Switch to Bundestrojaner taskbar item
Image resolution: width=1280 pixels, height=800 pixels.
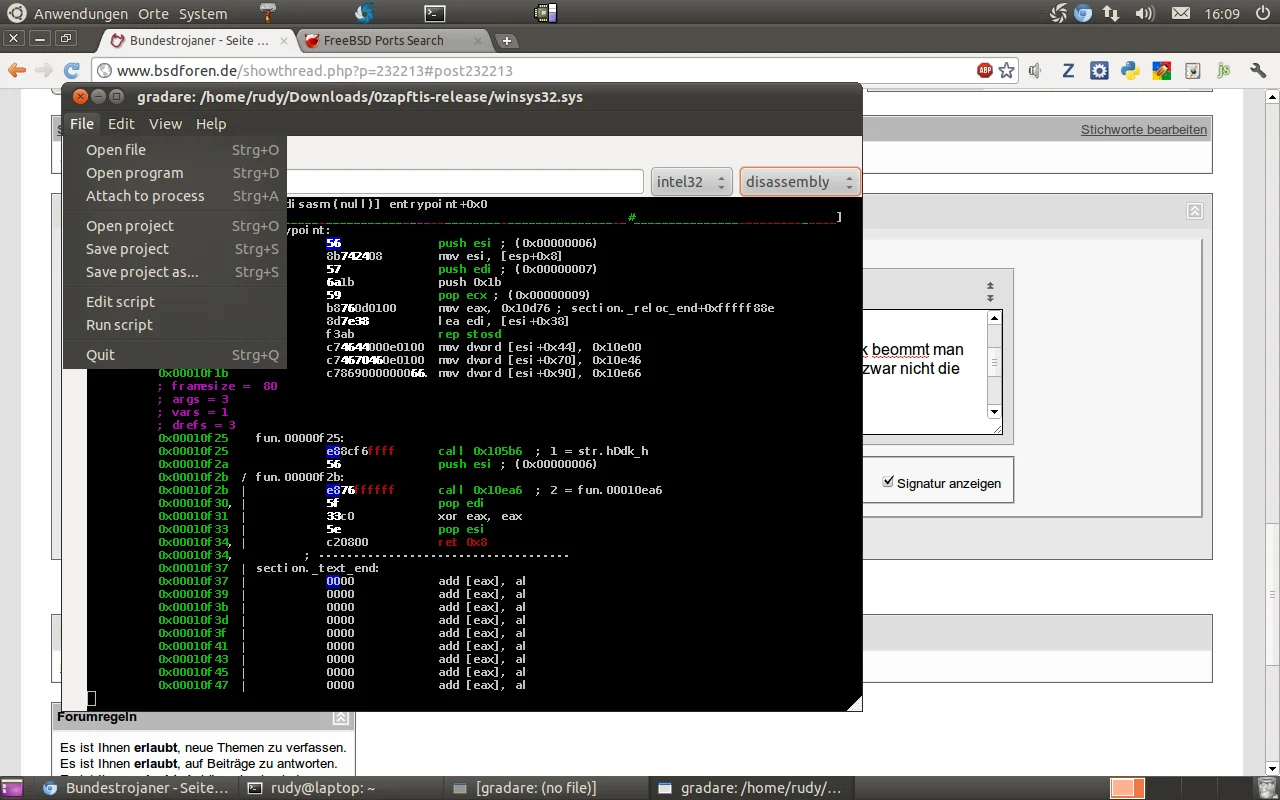[x=137, y=788]
